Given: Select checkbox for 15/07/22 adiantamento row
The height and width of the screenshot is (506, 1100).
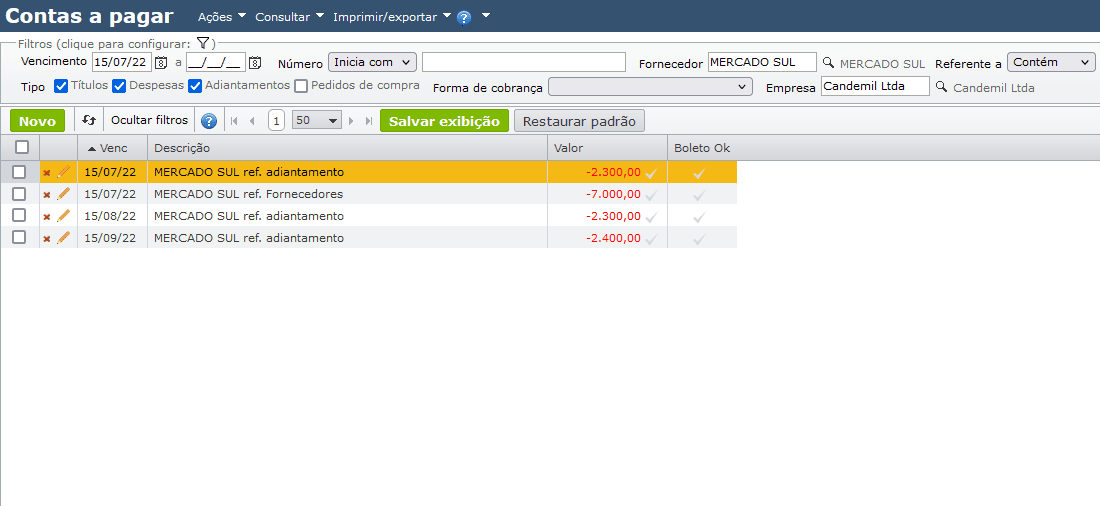Looking at the screenshot, I should (x=19, y=172).
